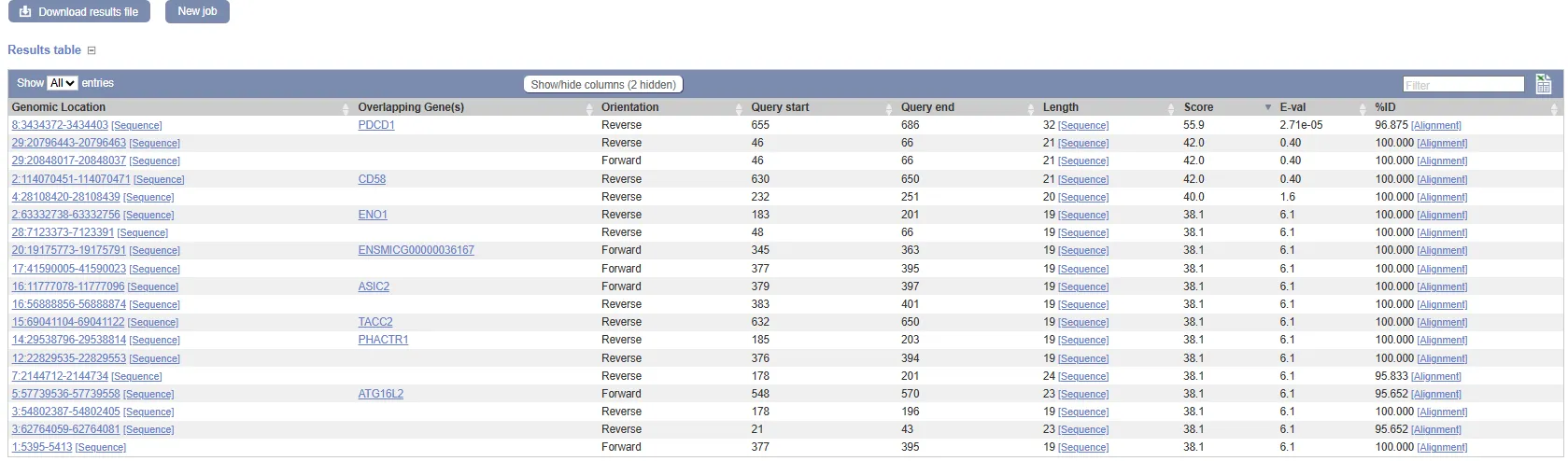Collapse the Results table section
Screen dimensions: 1568x461
pos(92,50)
